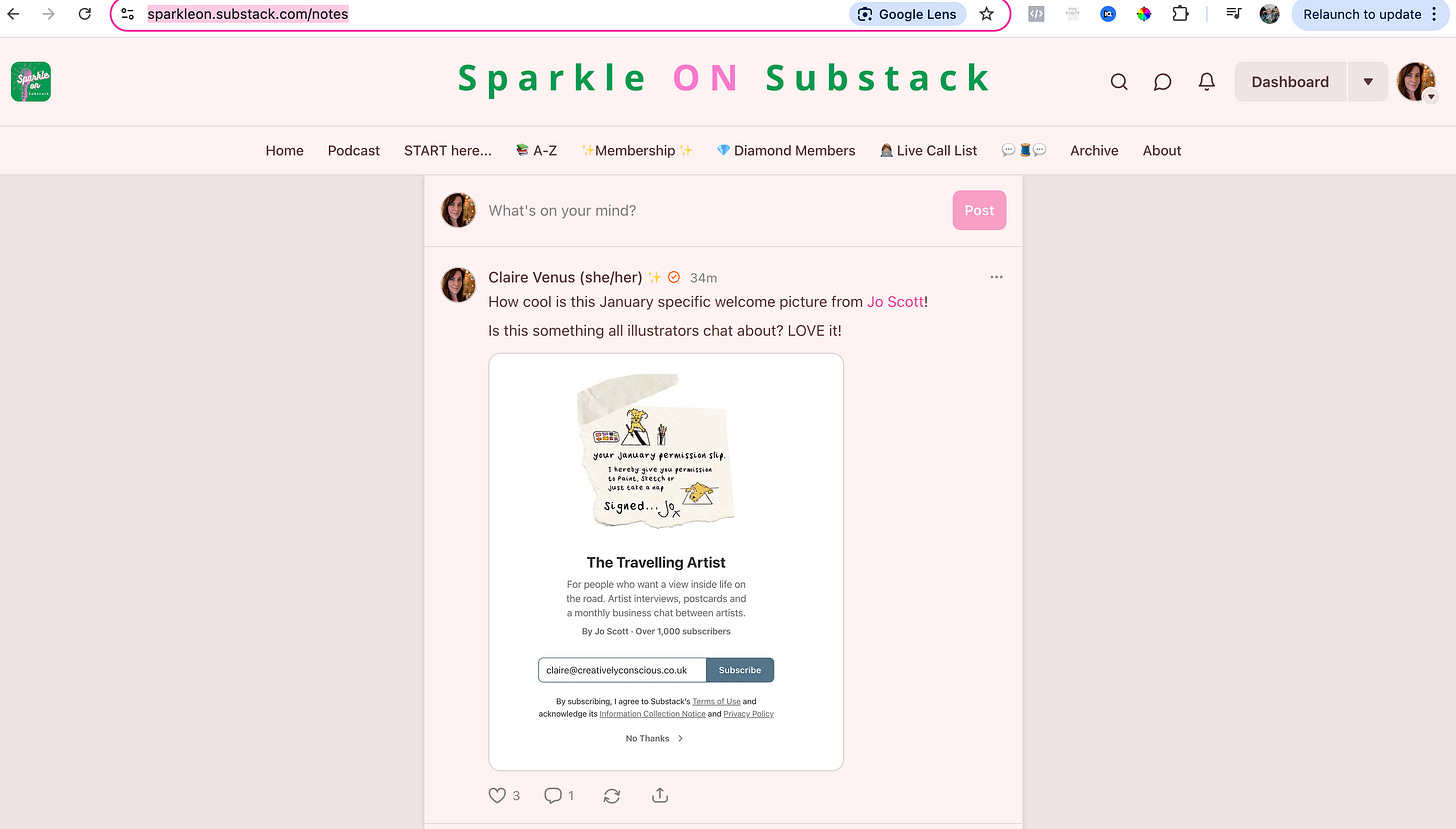The image size is (1456, 829).
Task: Follow the Jo Scott link
Action: pyautogui.click(x=895, y=301)
